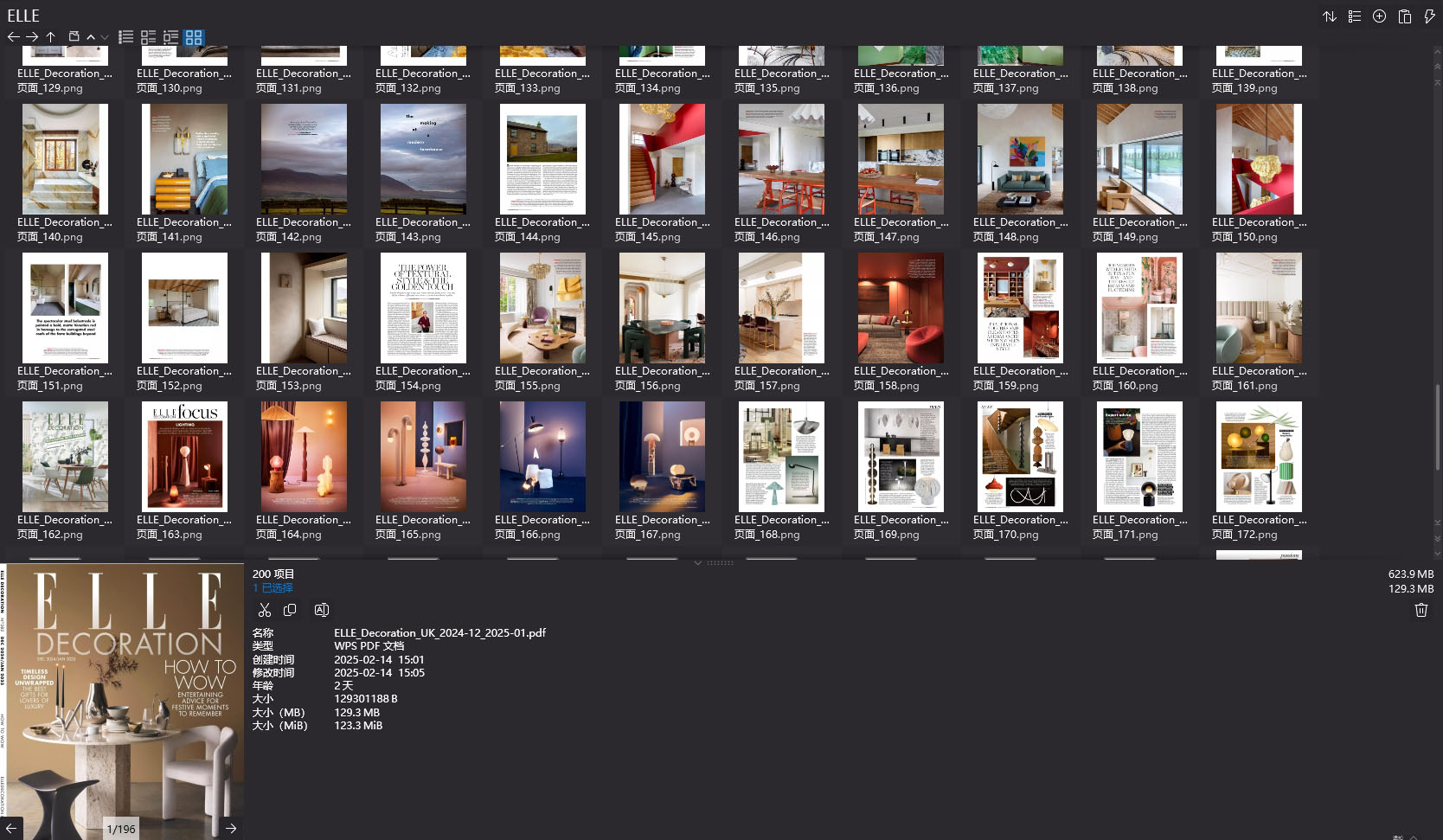Click the file name 页面_171.png
The image size is (1443, 840).
coord(1126,535)
